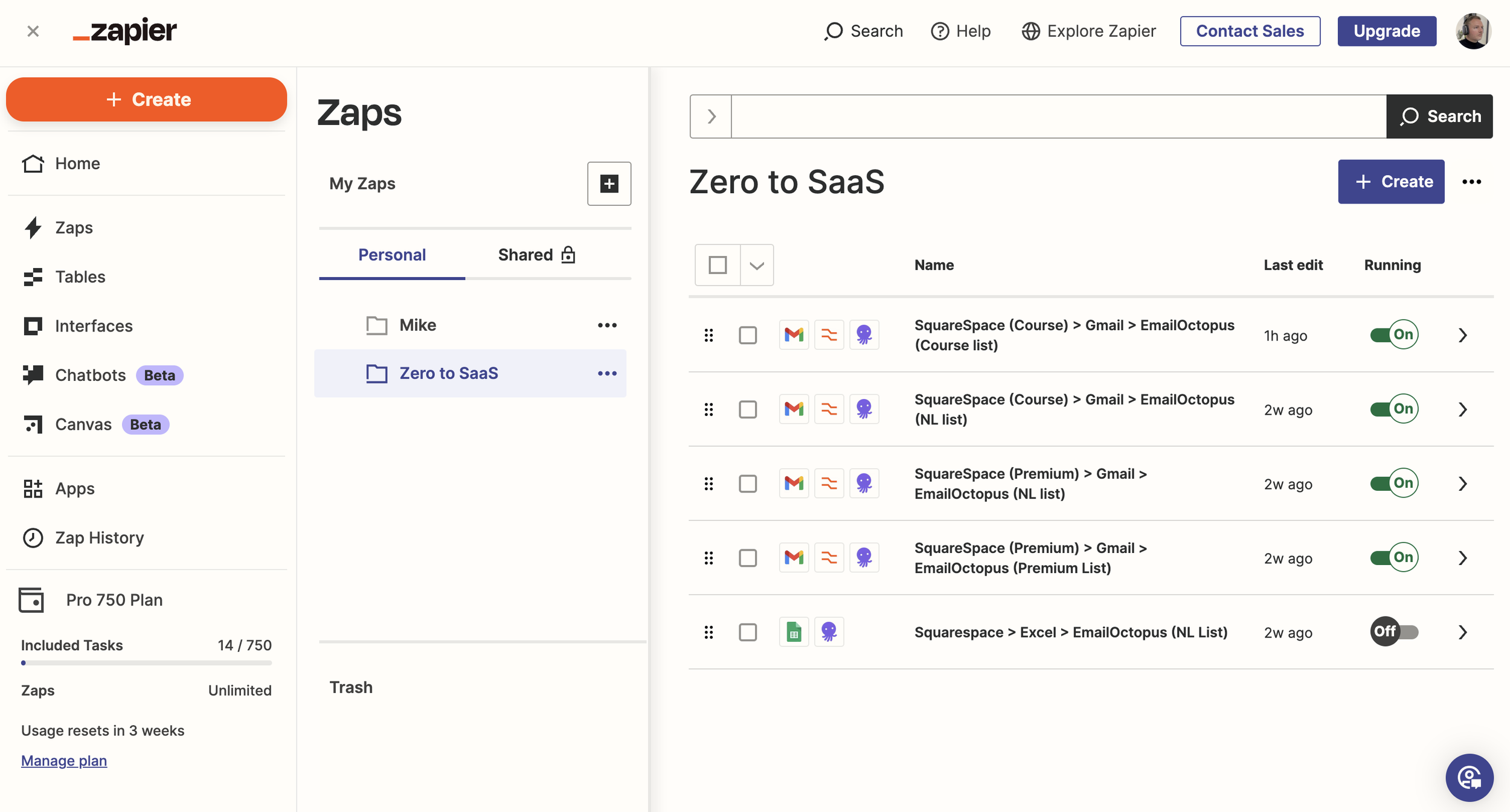Viewport: 1510px width, 812px height.
Task: Click the Included Tasks usage bar
Action: pos(146,663)
